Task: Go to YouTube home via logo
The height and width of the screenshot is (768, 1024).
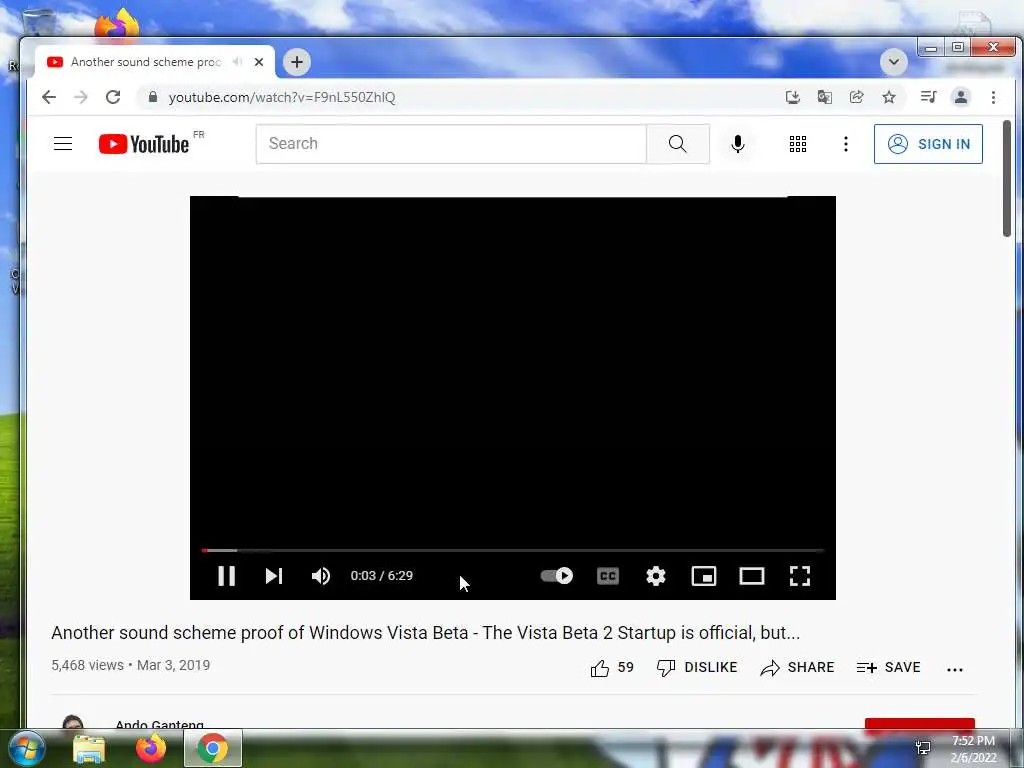Action: (x=144, y=144)
